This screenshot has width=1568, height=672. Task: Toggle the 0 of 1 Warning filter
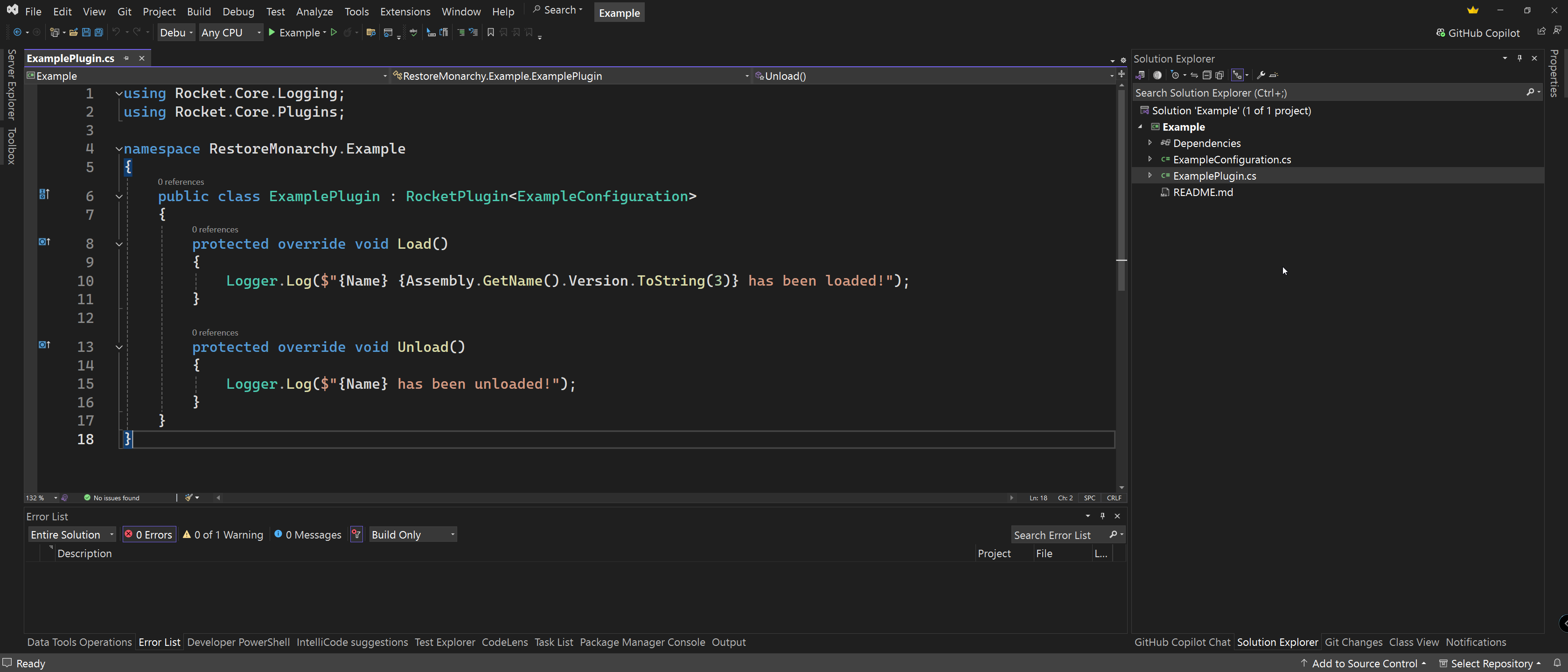click(223, 534)
